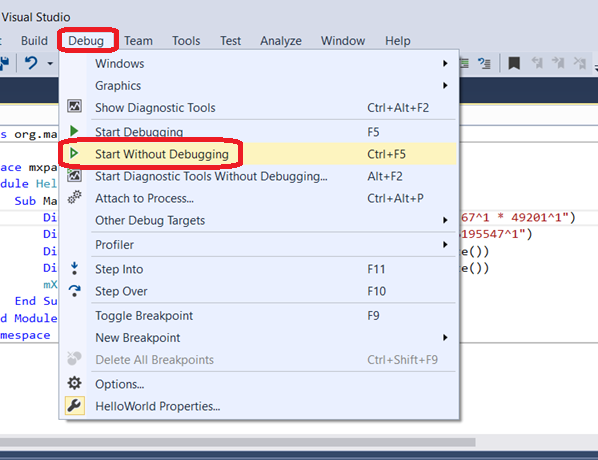This screenshot has width=598, height=460.
Task: Open the Build menu
Action: 34,40
